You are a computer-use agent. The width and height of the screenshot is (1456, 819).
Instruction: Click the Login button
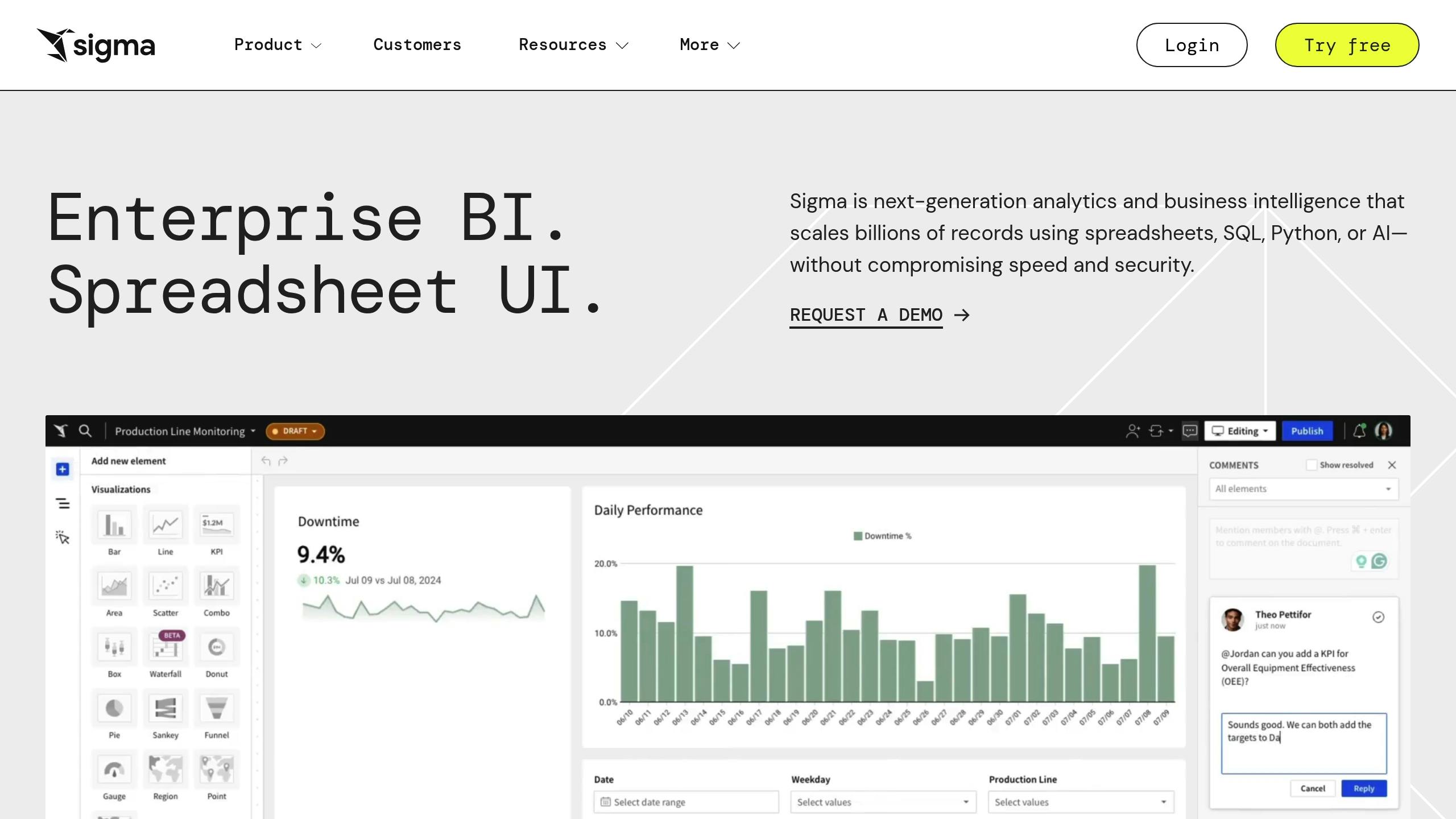pyautogui.click(x=1192, y=45)
